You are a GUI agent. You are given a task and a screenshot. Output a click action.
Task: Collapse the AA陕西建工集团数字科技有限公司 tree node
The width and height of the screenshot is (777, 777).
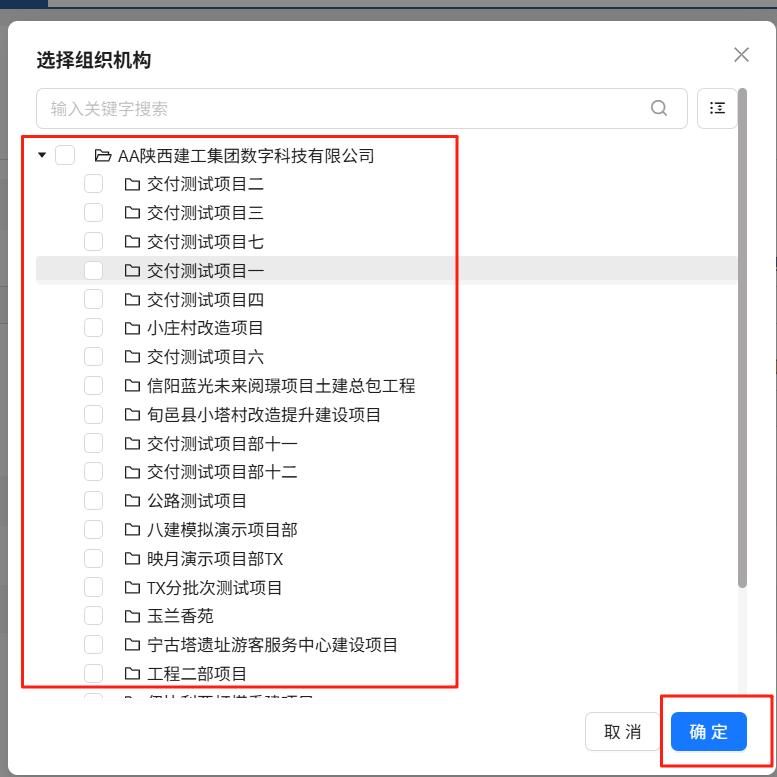click(x=42, y=155)
